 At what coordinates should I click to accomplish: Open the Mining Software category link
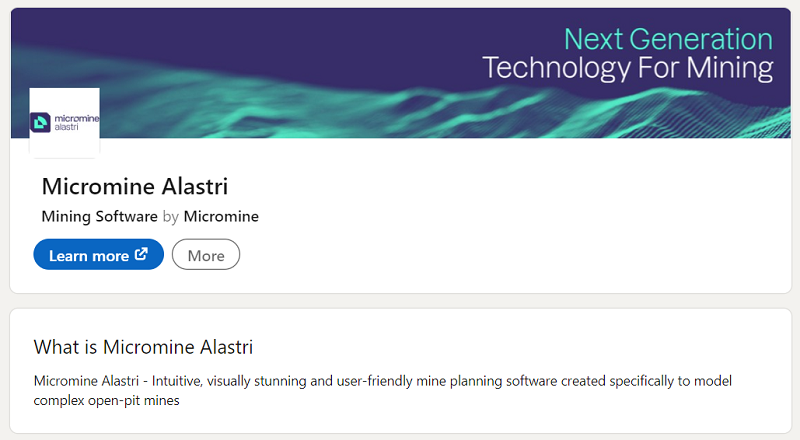coord(99,216)
